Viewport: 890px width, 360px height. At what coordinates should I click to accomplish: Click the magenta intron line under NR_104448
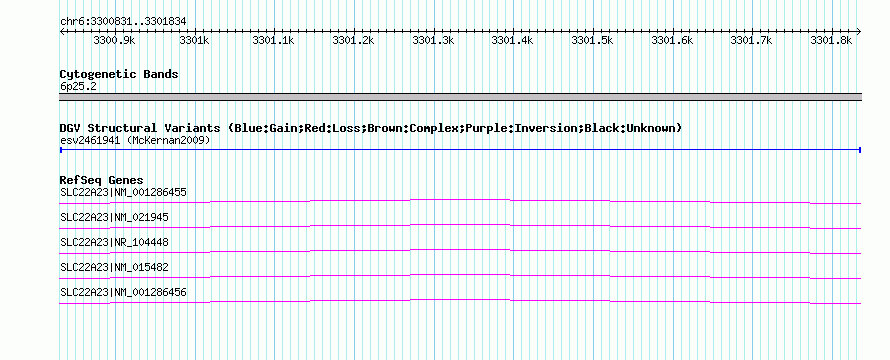460,251
